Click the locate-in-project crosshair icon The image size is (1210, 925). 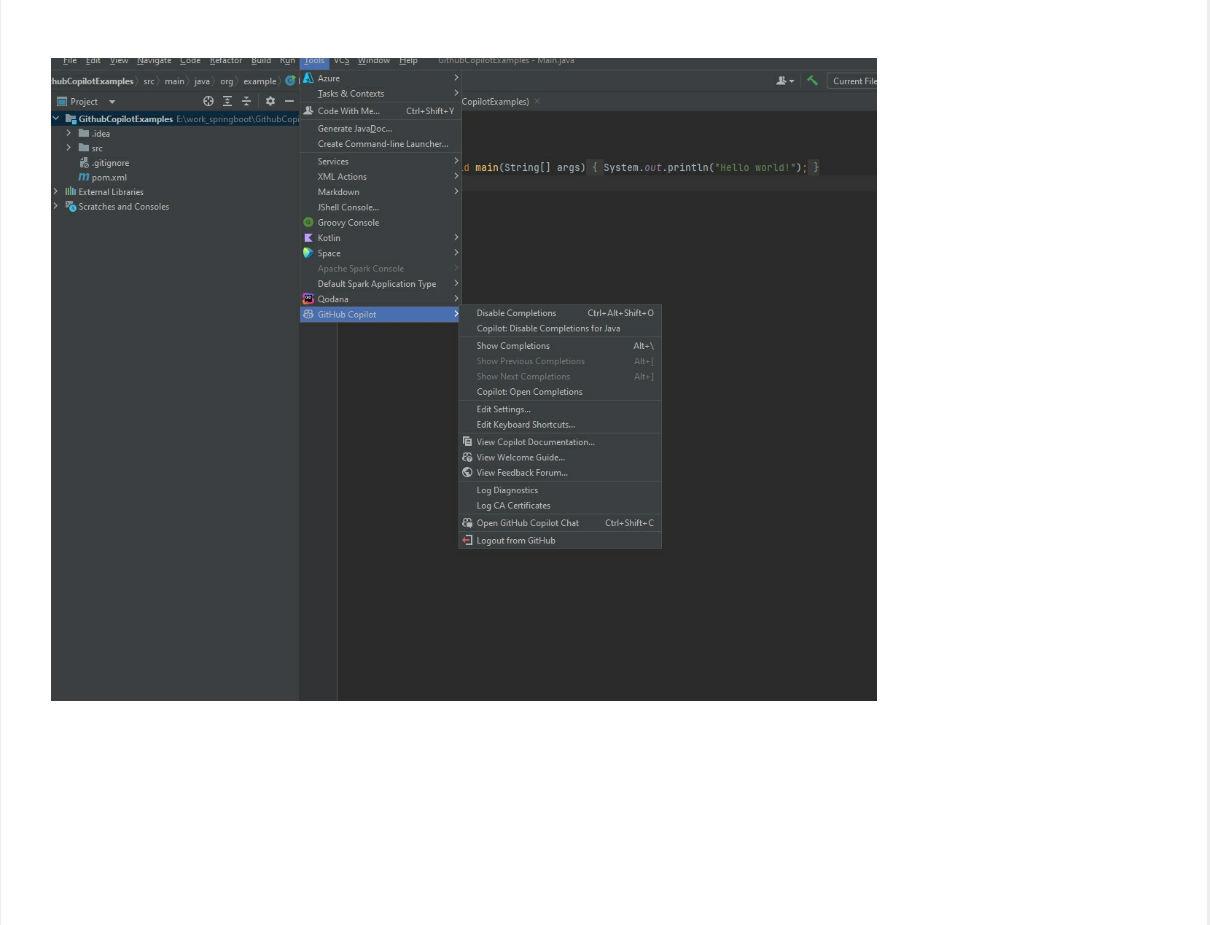coord(208,101)
